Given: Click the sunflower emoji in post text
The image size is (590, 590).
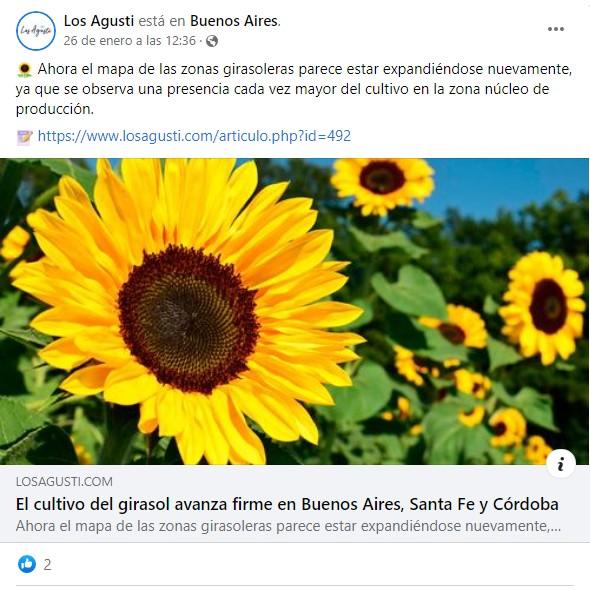Looking at the screenshot, I should point(25,70).
